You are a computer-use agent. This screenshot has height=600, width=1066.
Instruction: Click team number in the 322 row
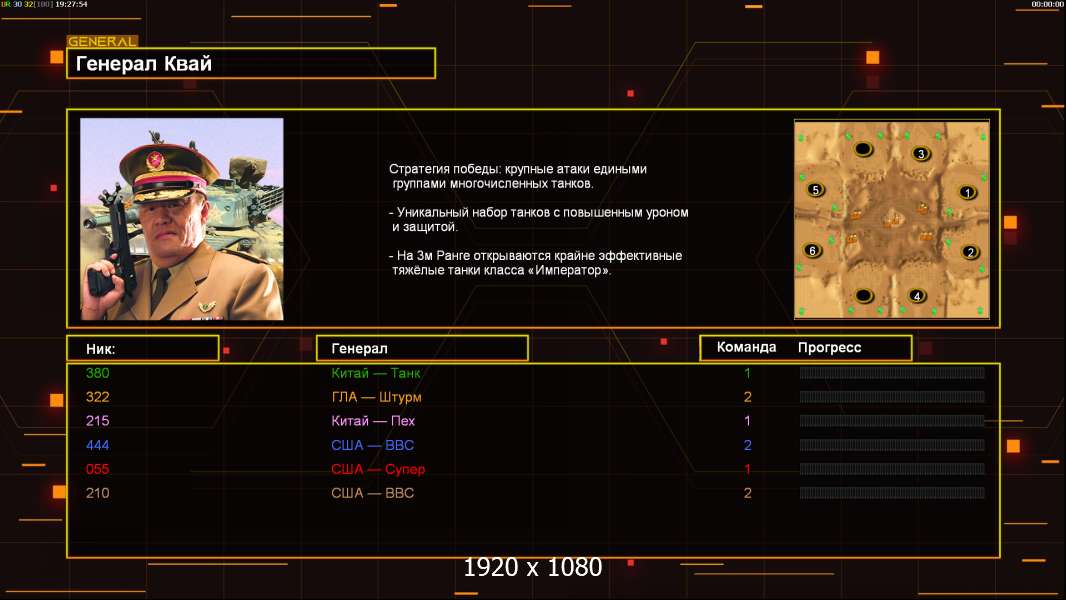coord(747,397)
